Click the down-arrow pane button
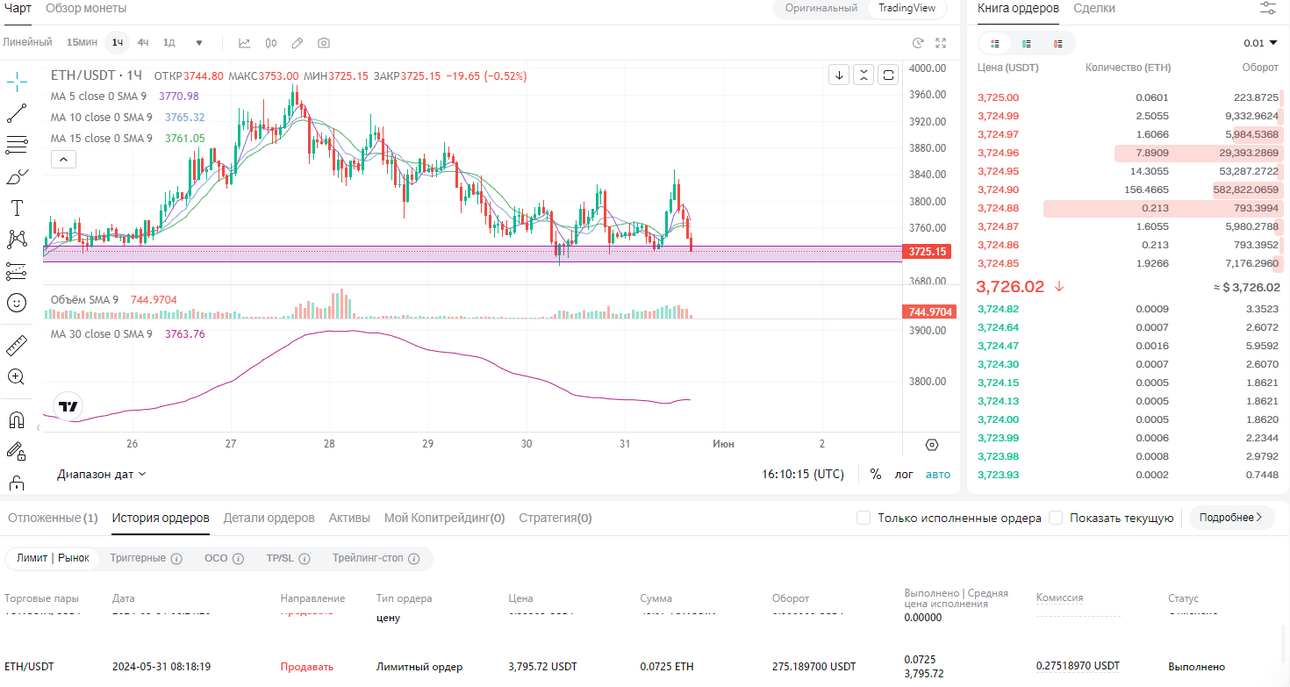This screenshot has height=687, width=1290. click(839, 75)
